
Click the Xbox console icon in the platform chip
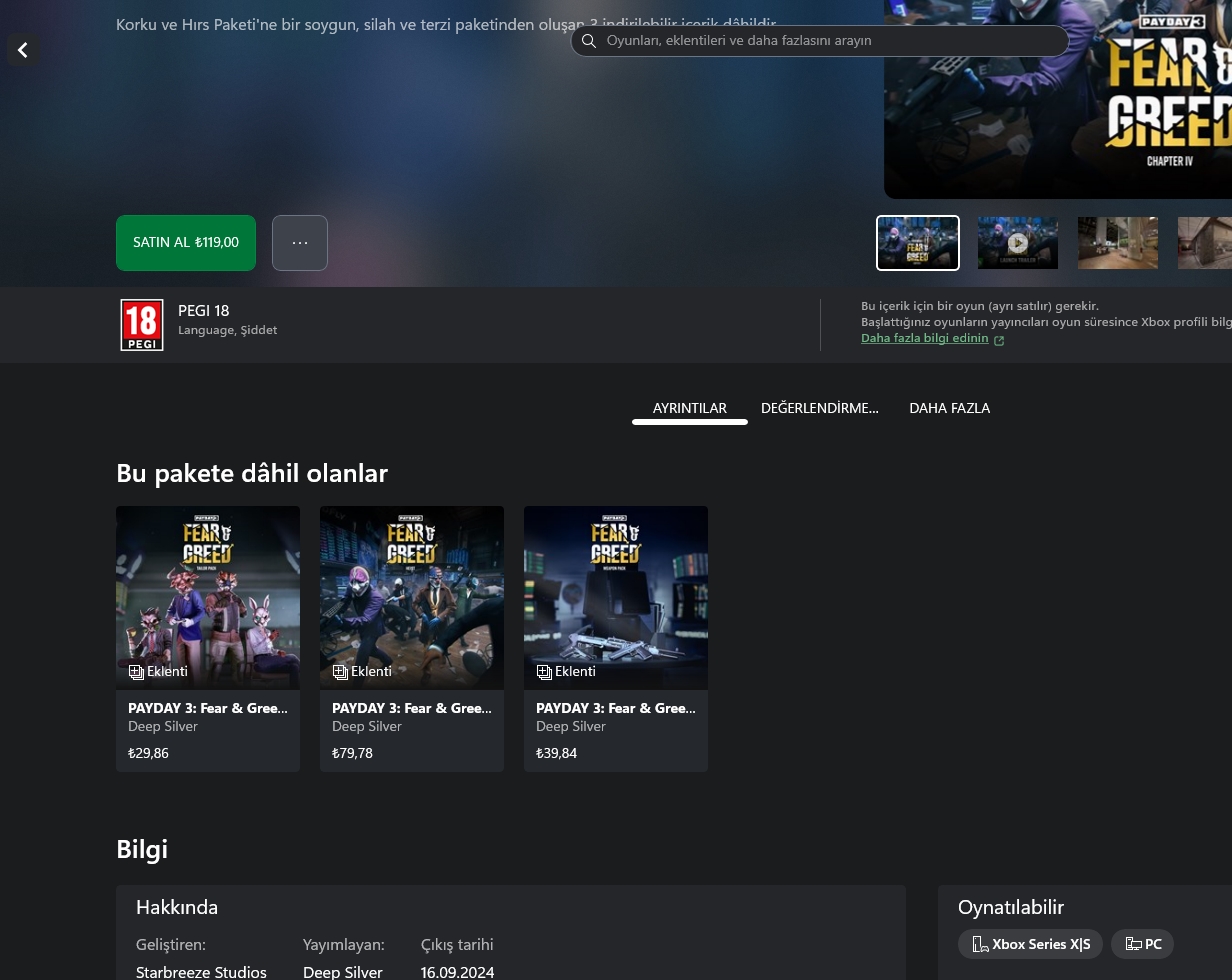click(x=980, y=944)
